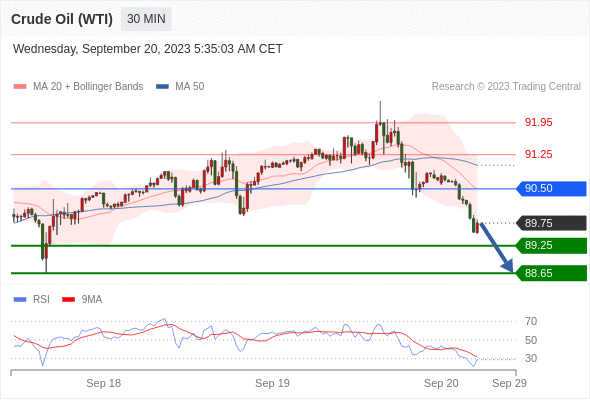Click the MA 20 + Bollinger Bands swatch

pos(20,87)
